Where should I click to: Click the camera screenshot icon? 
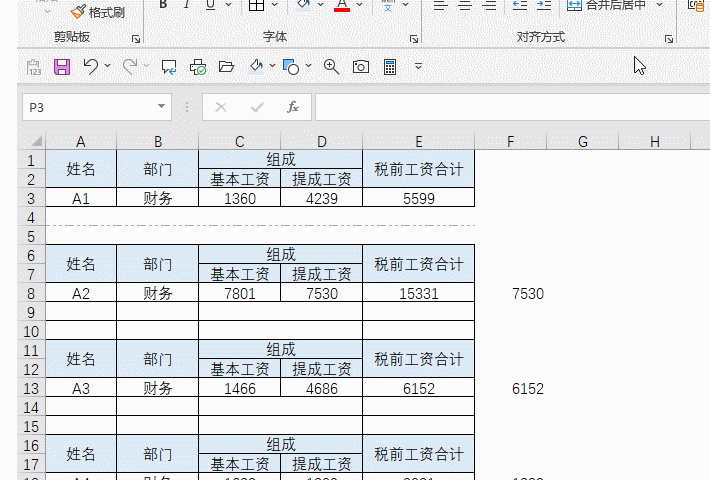(361, 67)
